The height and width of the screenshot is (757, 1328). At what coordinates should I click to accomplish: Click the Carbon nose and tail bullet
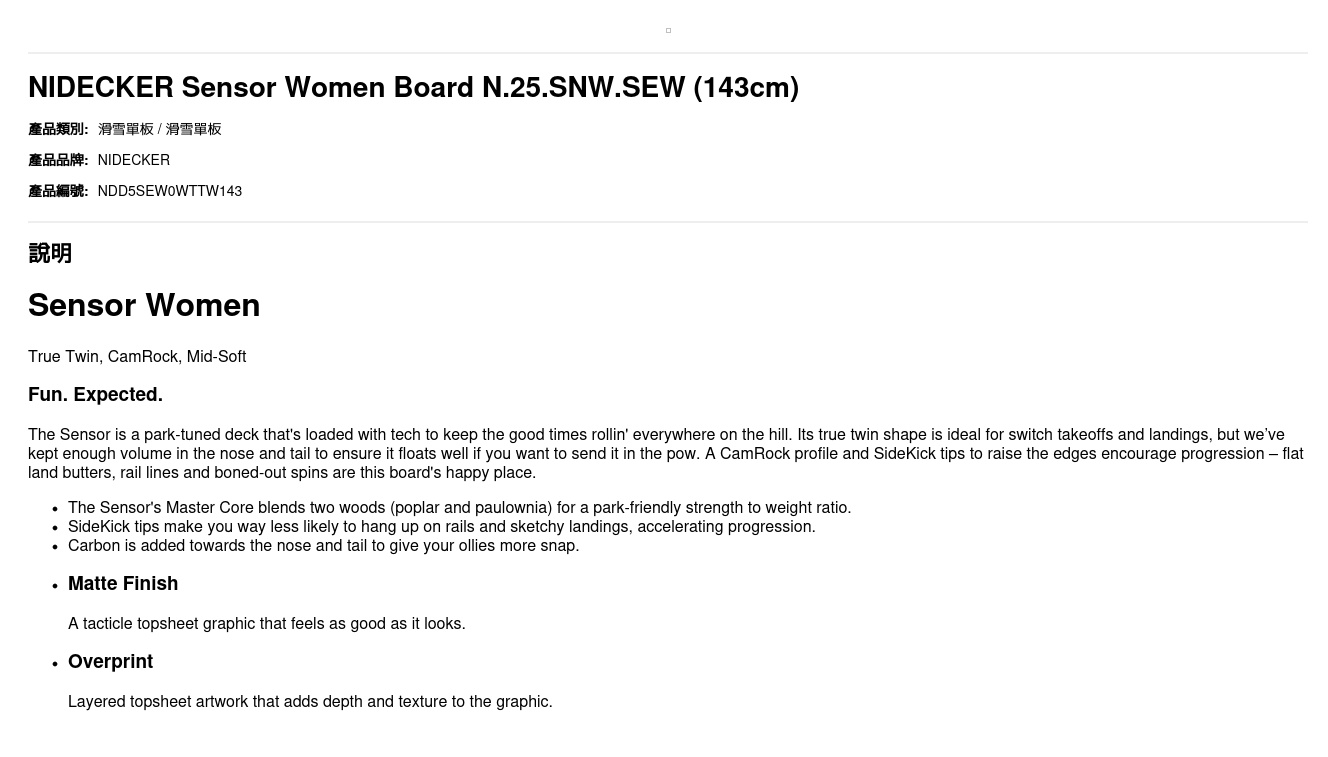tap(323, 546)
